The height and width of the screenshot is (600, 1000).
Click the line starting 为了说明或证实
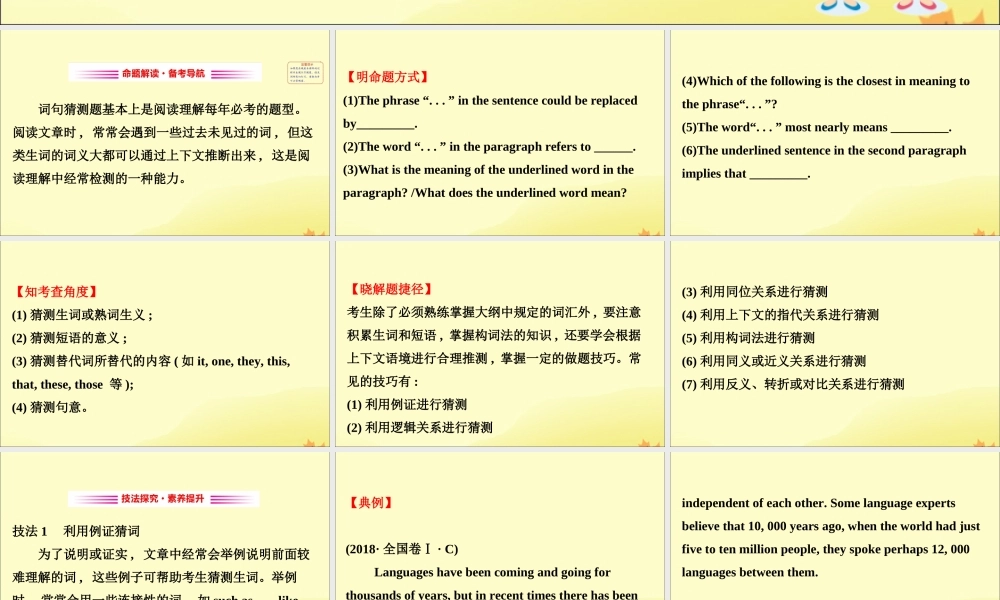point(173,554)
